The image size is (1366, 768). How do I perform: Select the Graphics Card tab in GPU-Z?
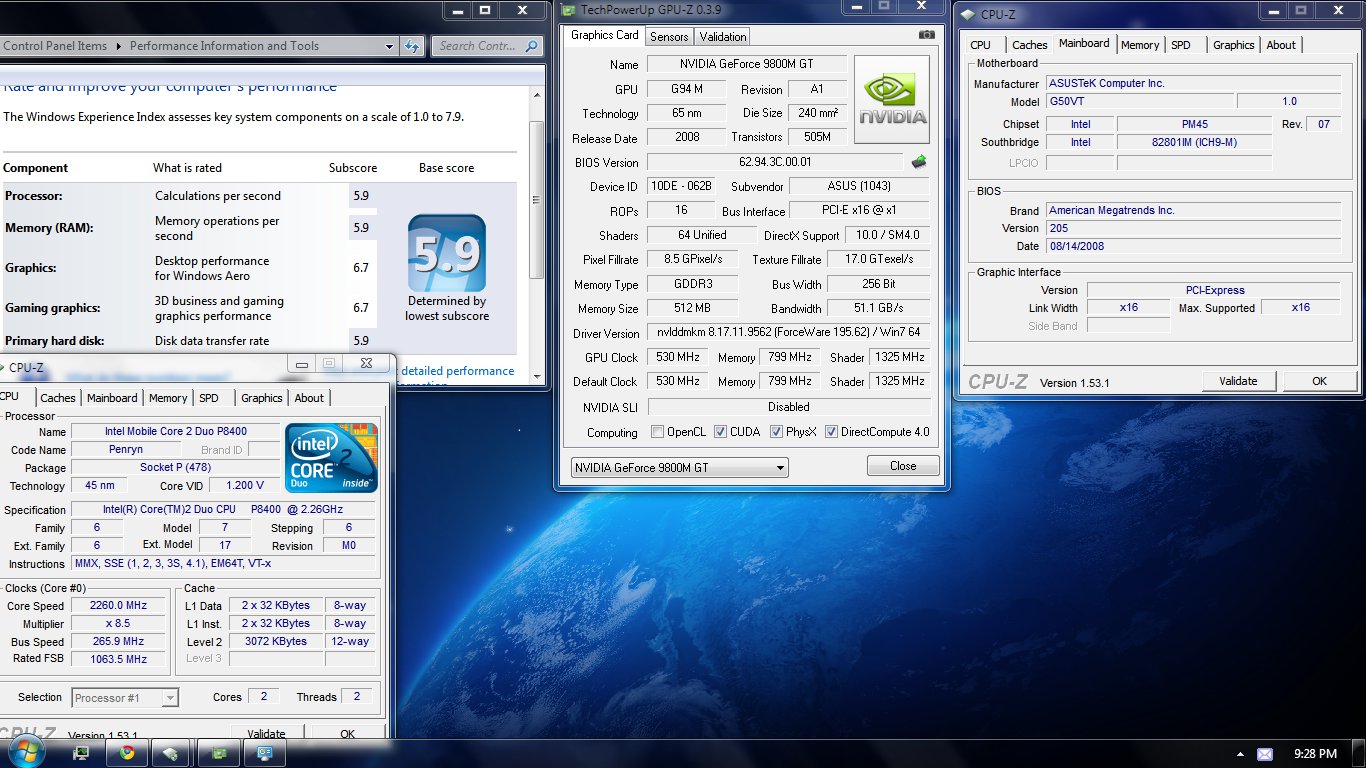coord(605,35)
